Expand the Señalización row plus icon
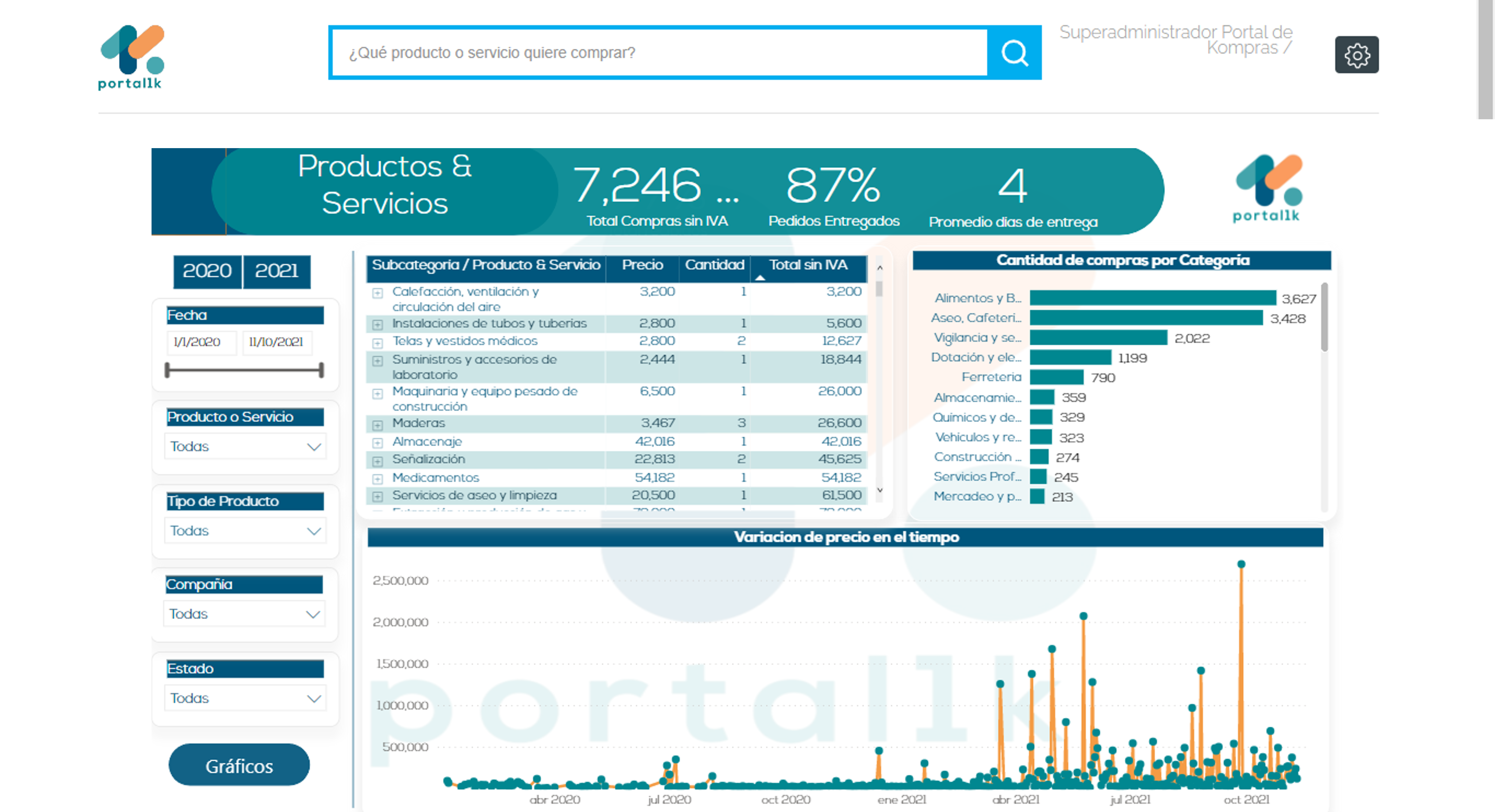This screenshot has width=1495, height=812. (377, 461)
